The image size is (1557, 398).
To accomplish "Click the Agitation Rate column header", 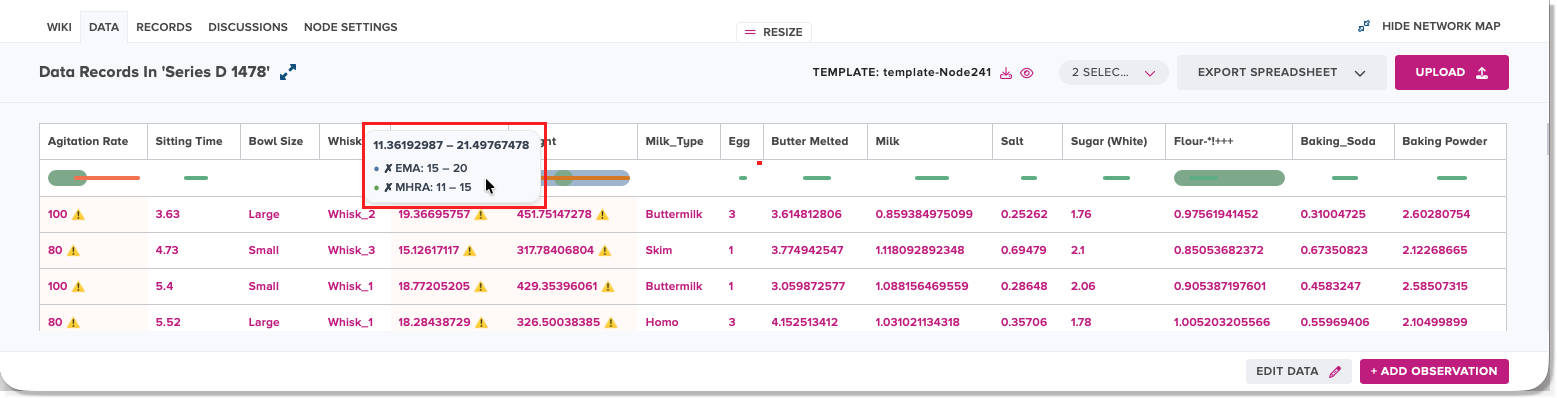I will (x=93, y=142).
